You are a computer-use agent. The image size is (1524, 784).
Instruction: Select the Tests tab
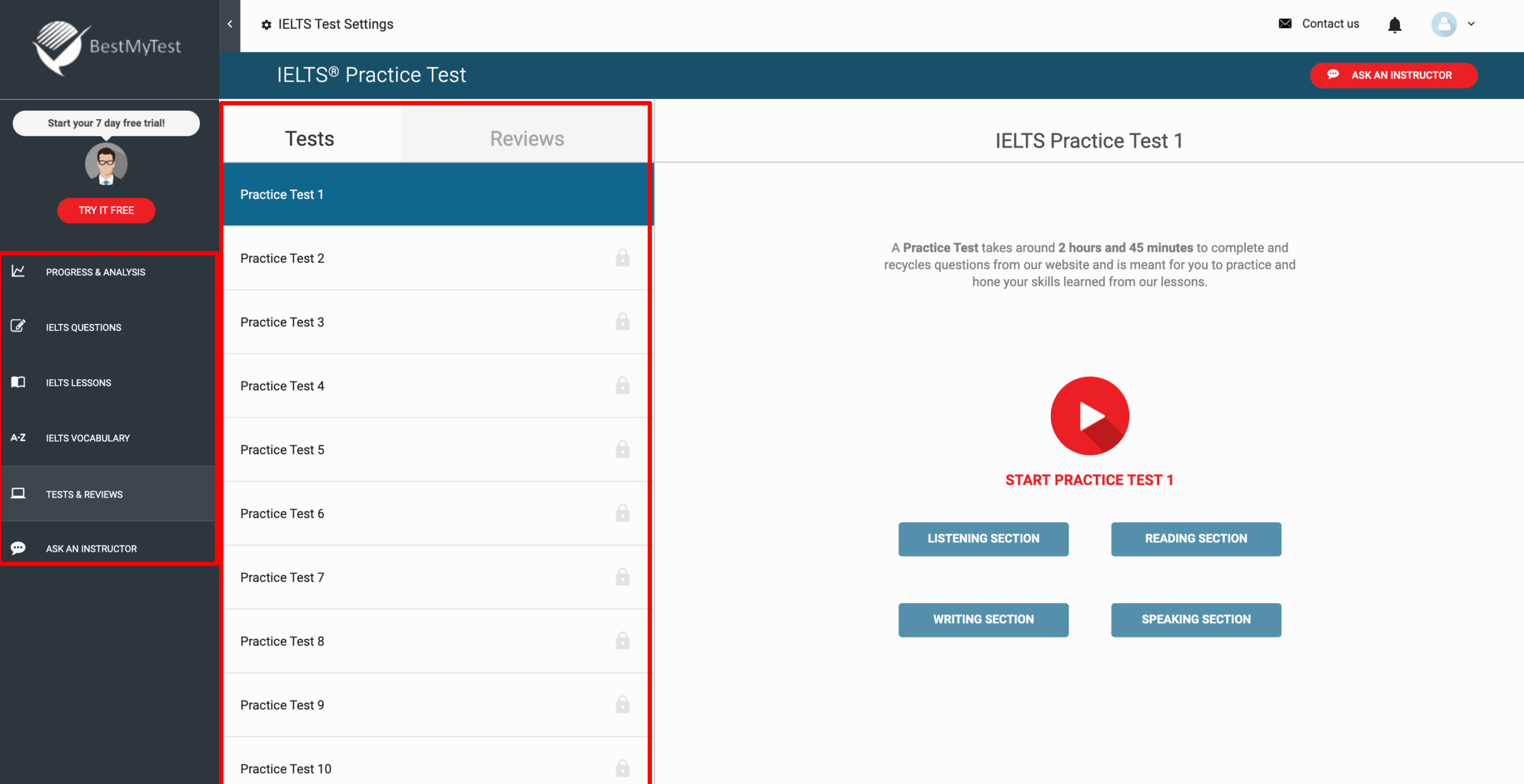310,138
